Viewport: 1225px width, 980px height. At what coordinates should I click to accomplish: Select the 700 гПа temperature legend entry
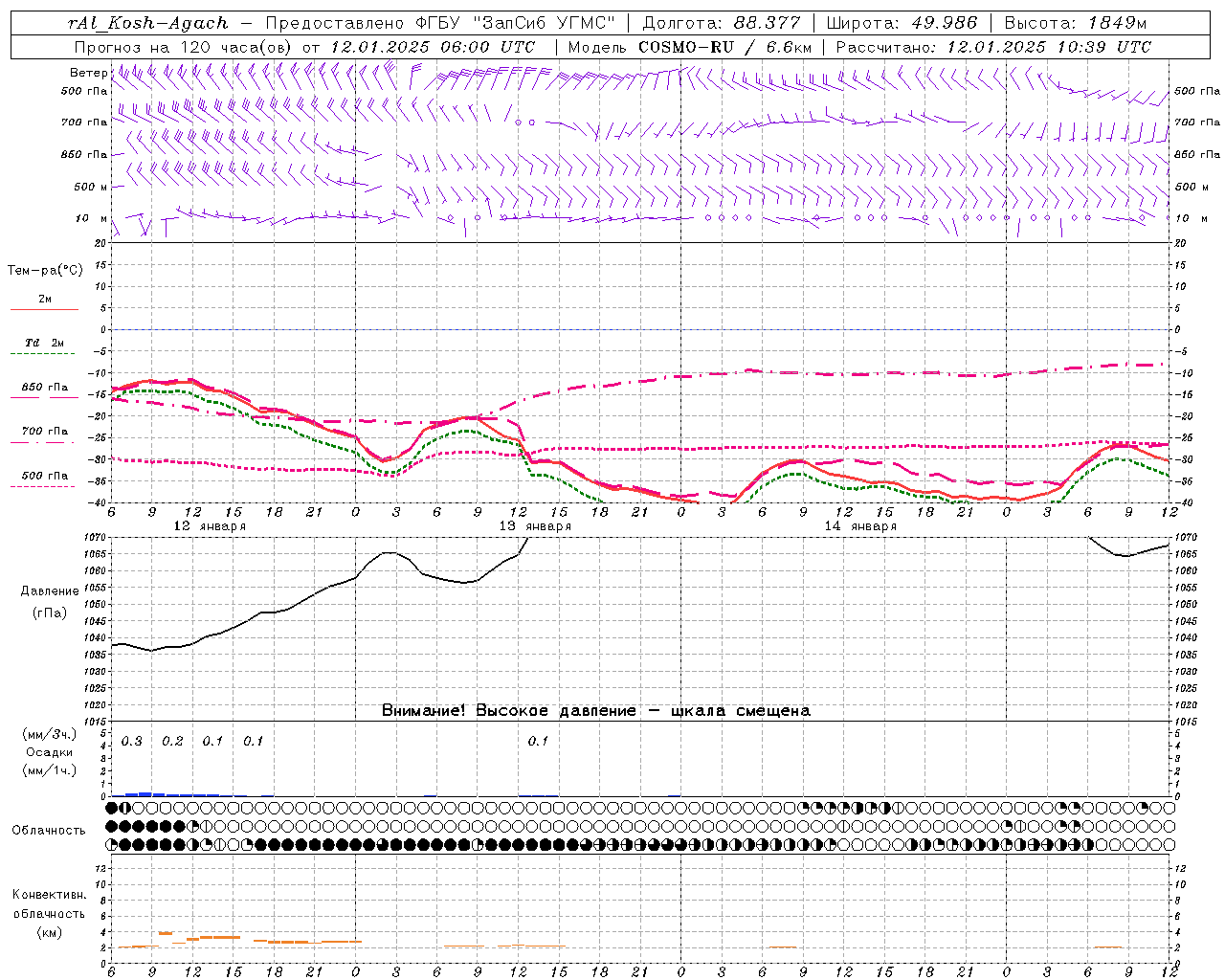45,432
